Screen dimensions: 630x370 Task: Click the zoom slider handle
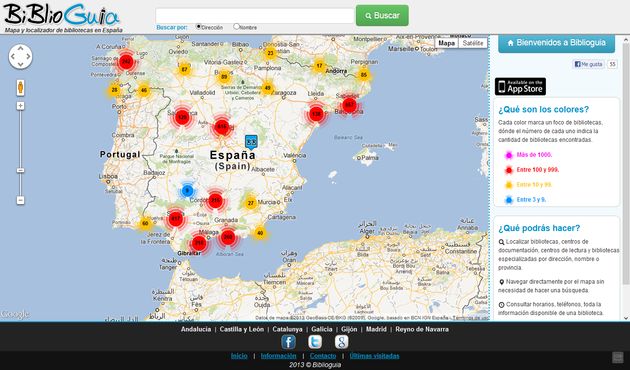coord(20,170)
